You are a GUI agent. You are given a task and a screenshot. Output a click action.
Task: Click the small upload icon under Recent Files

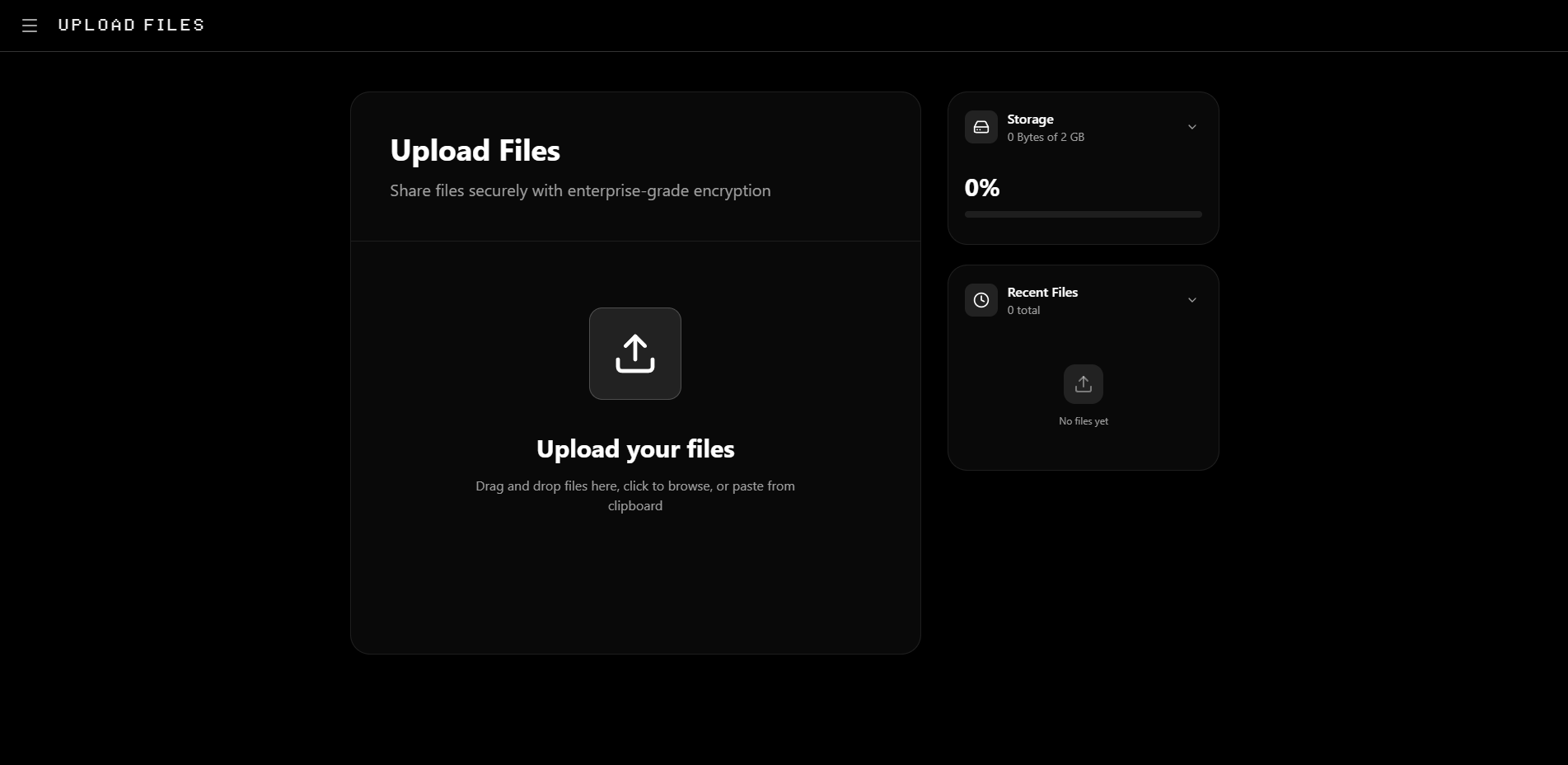1083,383
